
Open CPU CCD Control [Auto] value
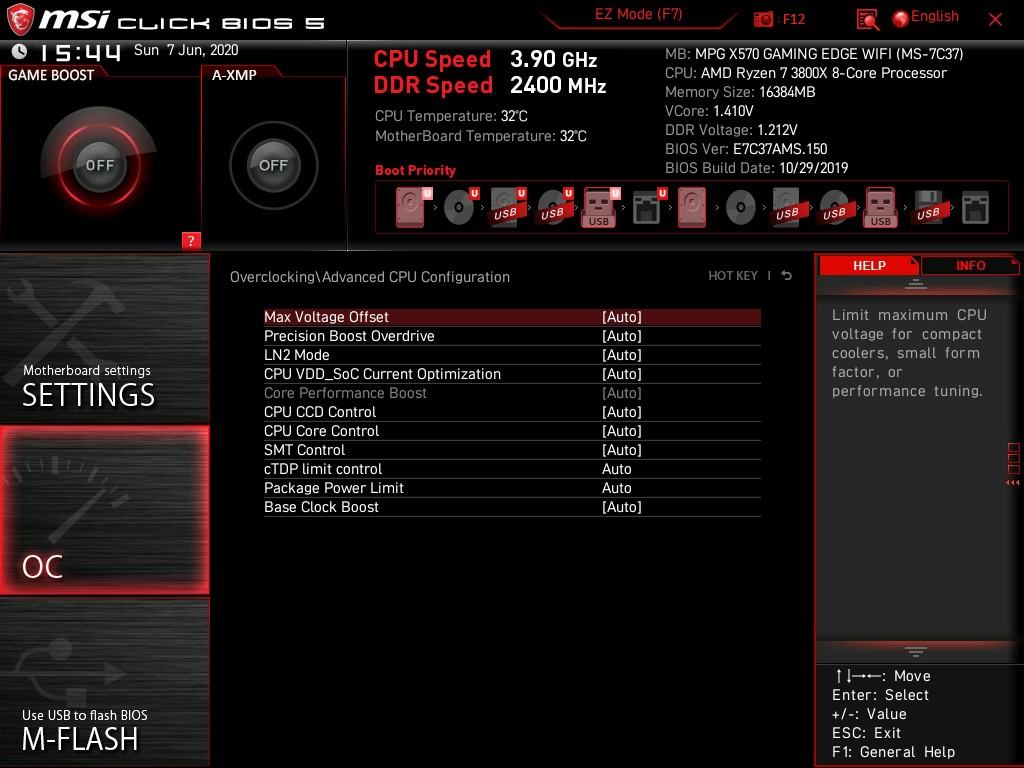[x=622, y=411]
